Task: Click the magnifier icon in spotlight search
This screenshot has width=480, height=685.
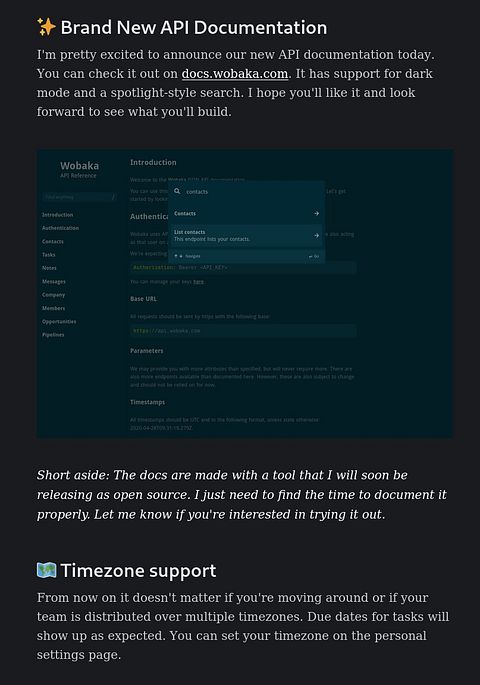Action: (x=177, y=191)
